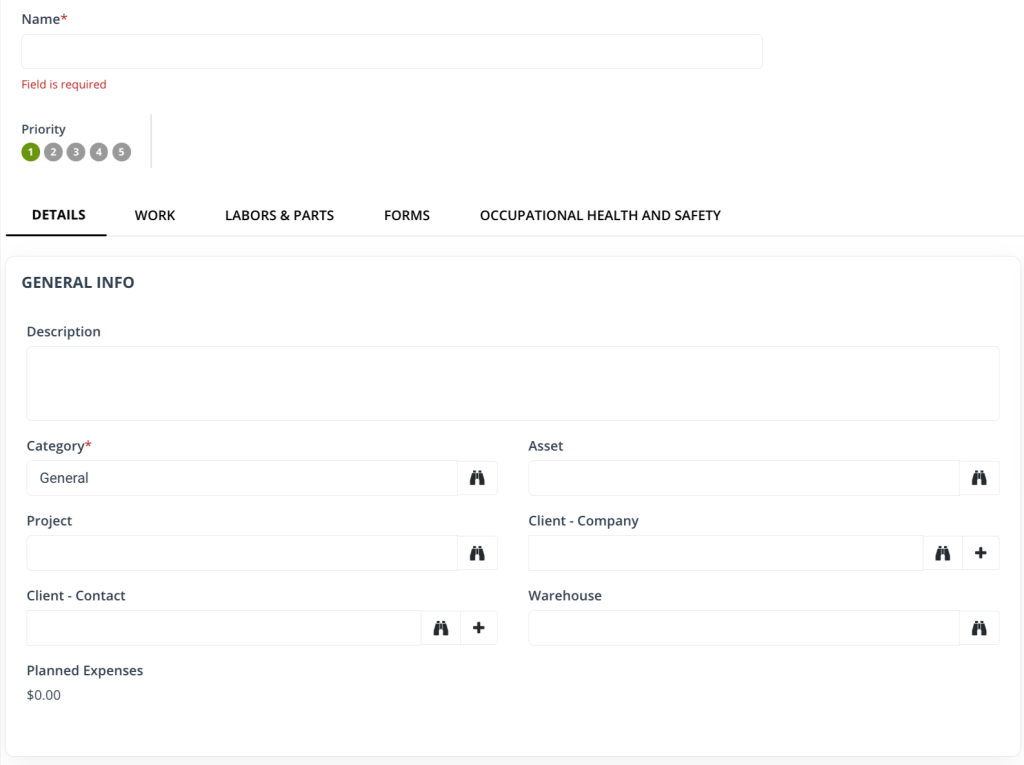Click inside the required Name field
The height and width of the screenshot is (765, 1024).
pyautogui.click(x=391, y=51)
